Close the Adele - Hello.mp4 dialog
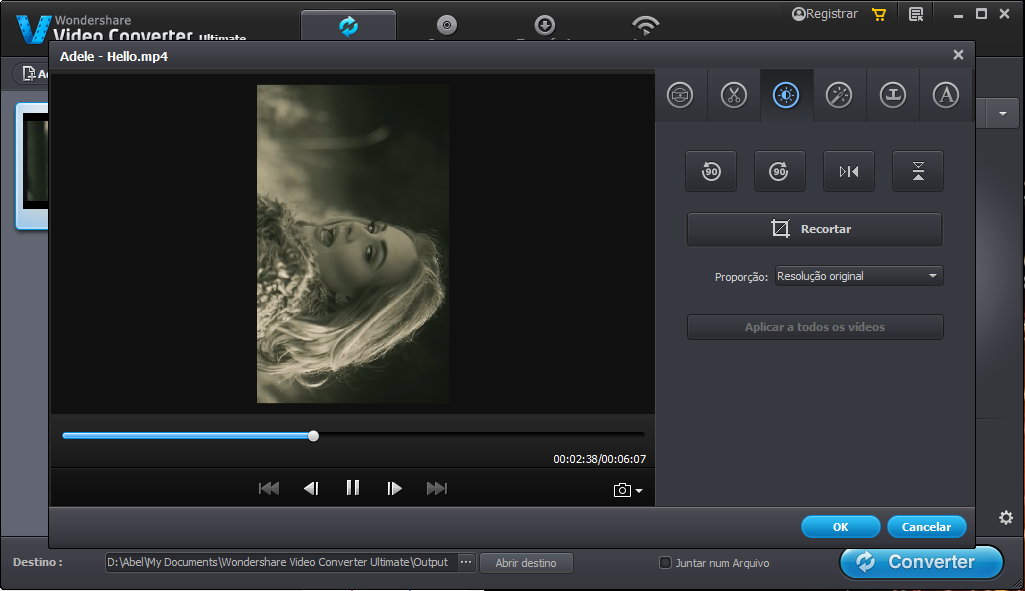 point(958,55)
